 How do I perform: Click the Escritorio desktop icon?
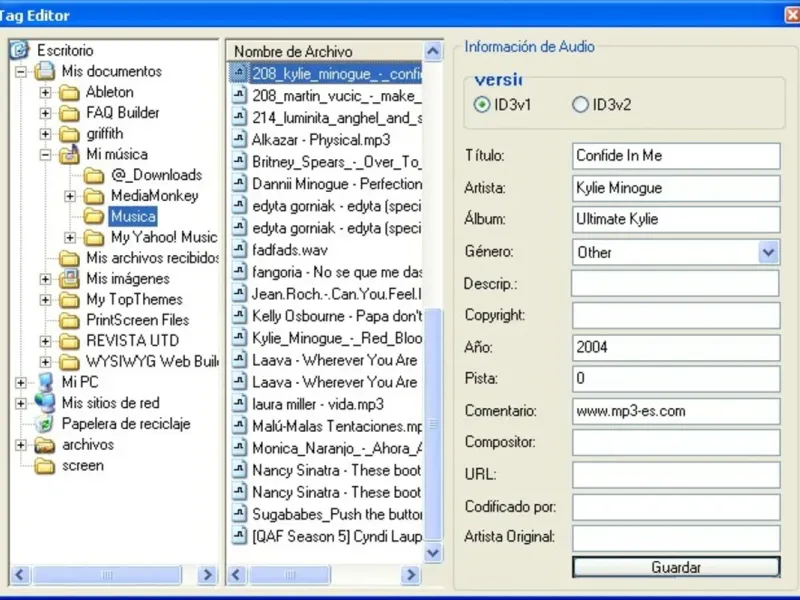click(x=19, y=50)
